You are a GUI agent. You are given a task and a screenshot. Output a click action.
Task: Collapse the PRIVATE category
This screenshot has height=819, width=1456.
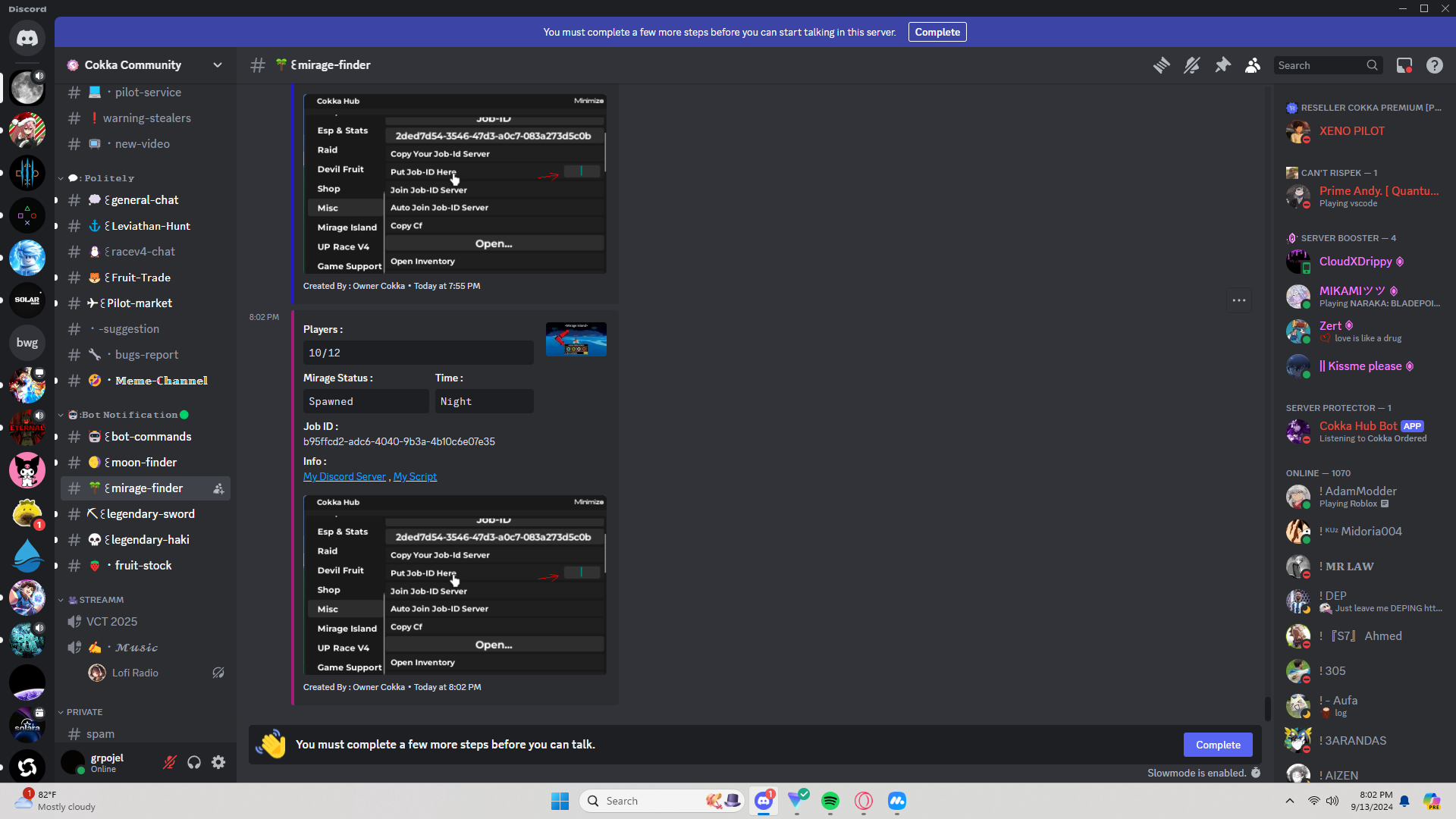click(81, 712)
